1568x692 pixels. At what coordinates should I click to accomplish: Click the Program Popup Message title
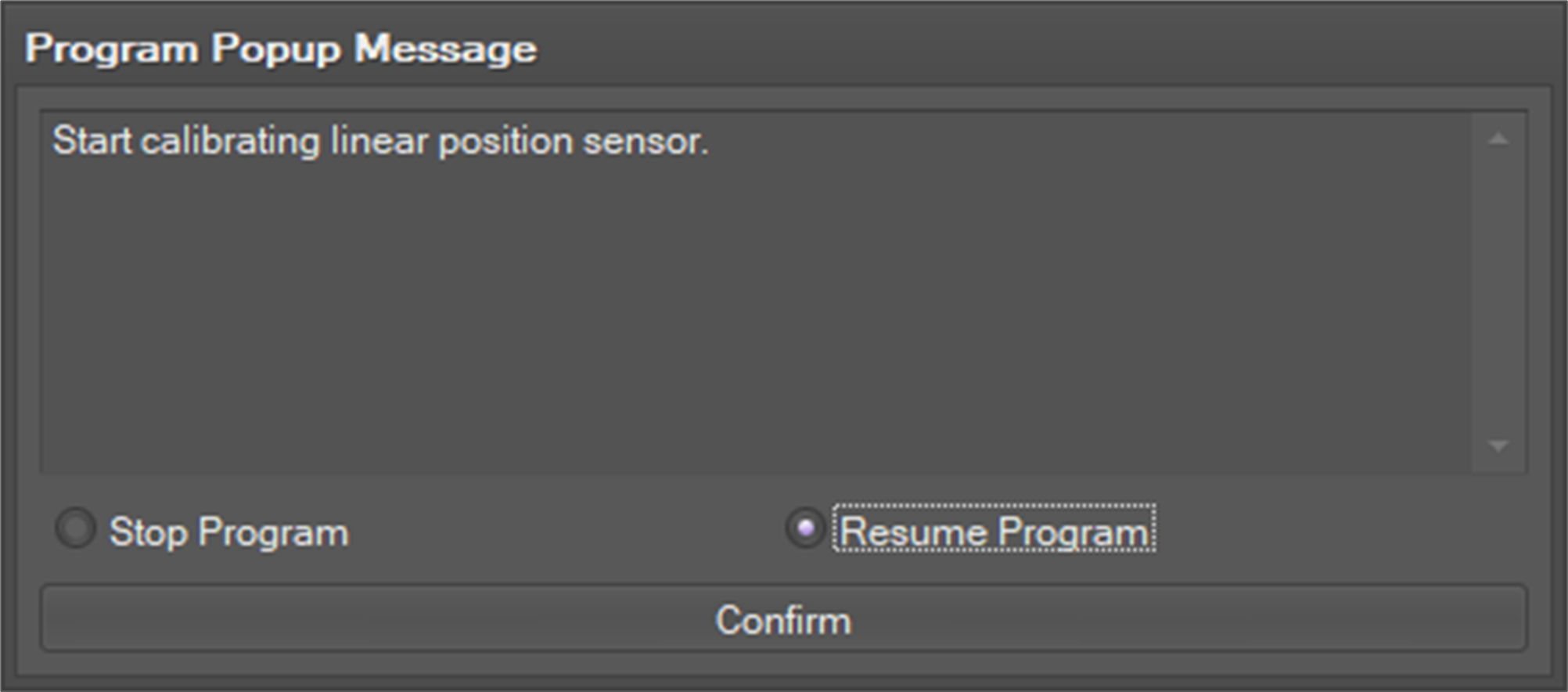pos(281,49)
